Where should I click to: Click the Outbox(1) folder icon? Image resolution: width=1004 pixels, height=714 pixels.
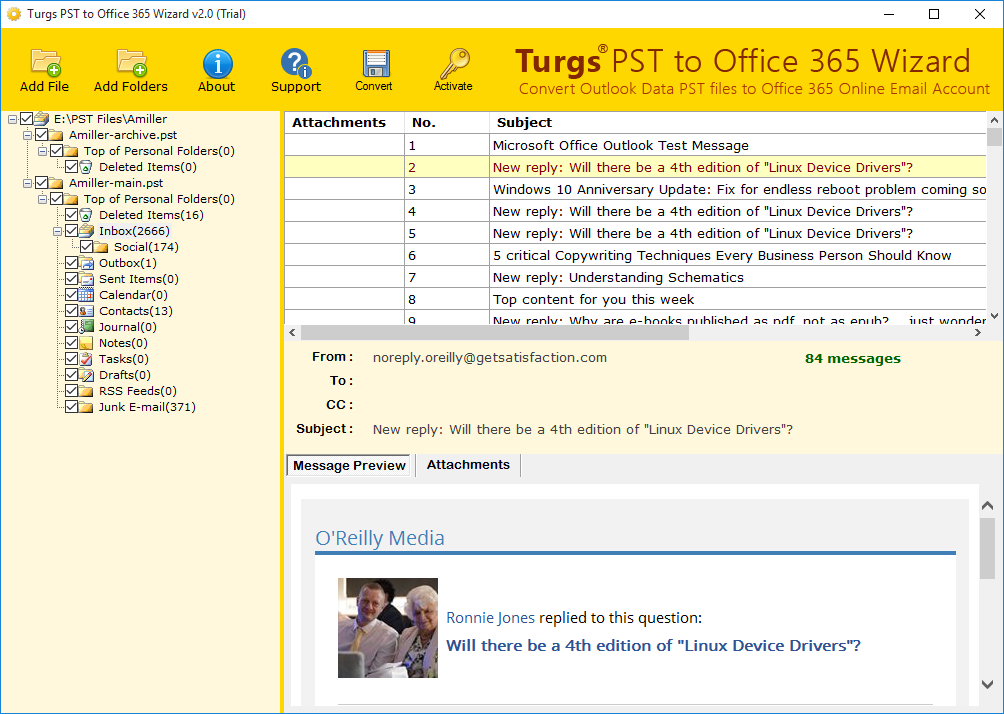[87, 263]
